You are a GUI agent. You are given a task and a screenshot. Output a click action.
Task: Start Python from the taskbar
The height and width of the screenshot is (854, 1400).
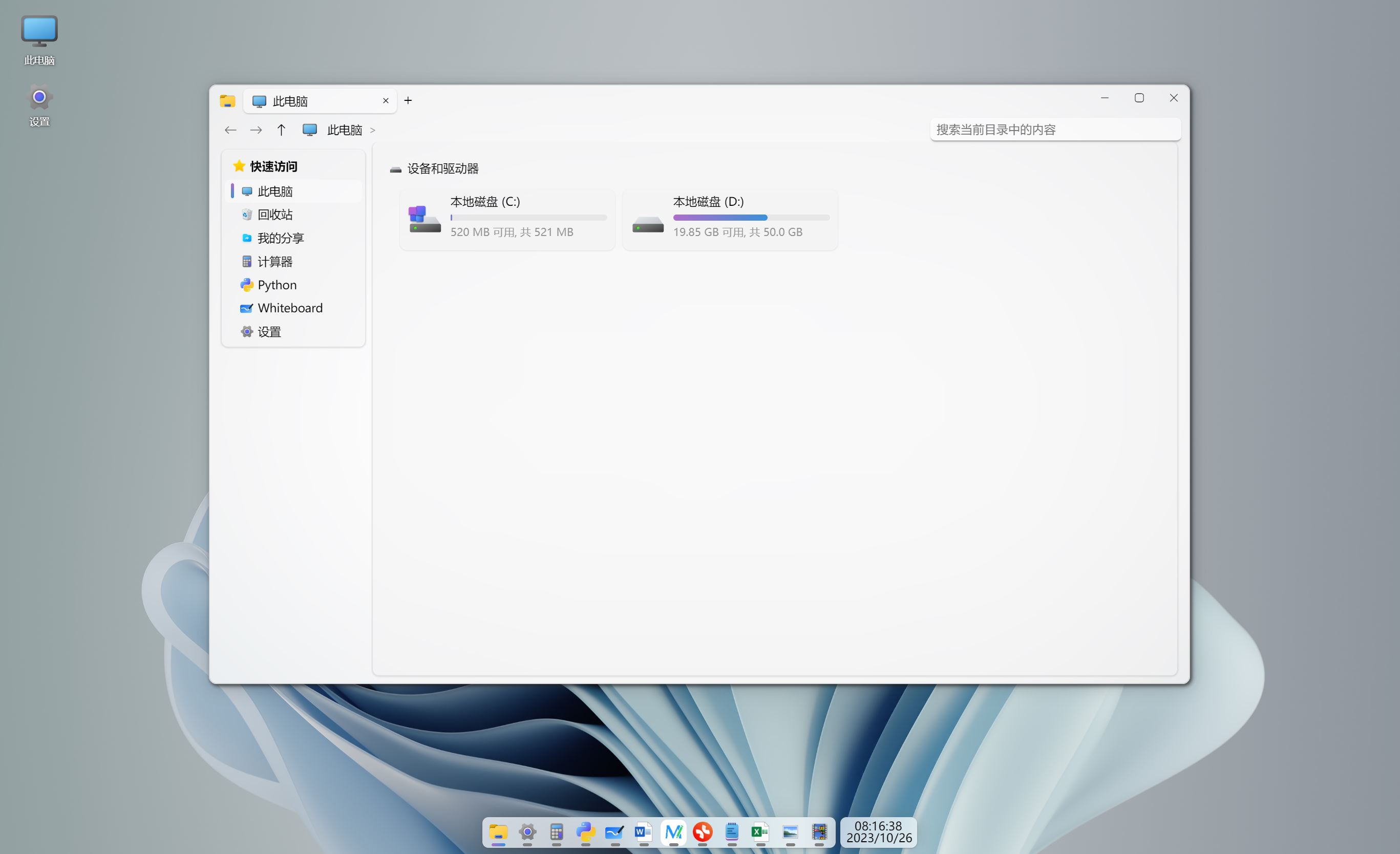click(x=585, y=833)
